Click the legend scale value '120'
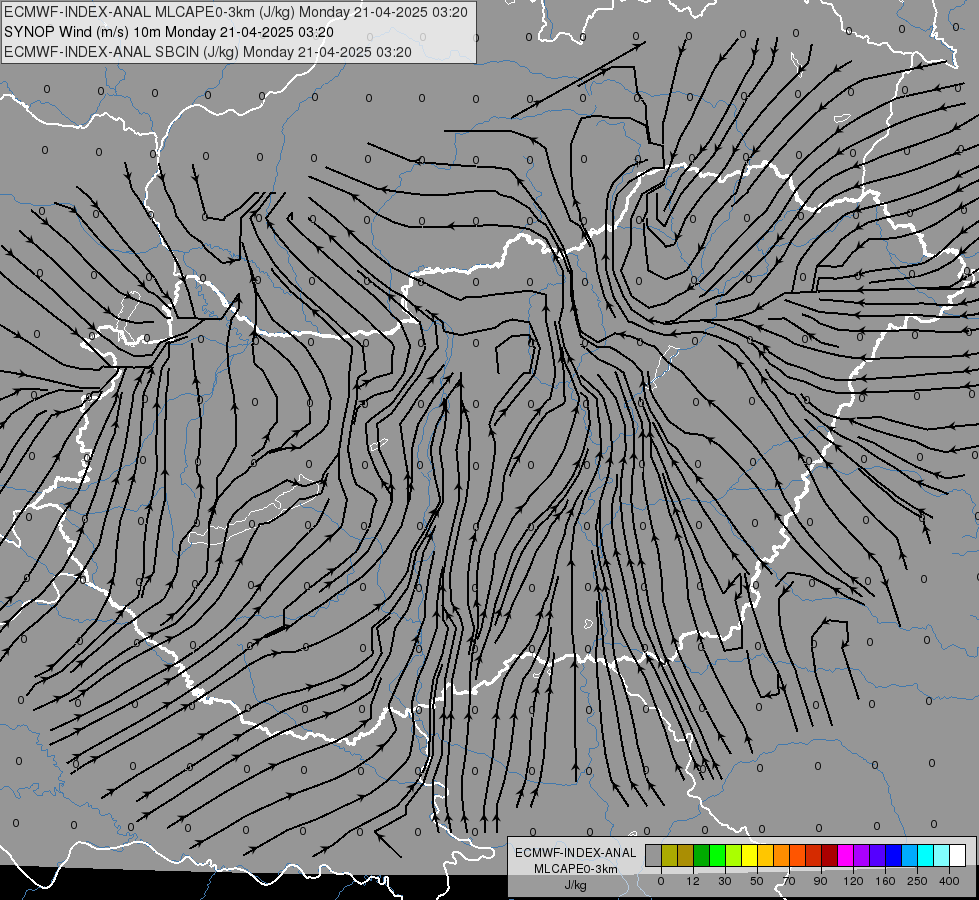Screen dimensions: 979x900 click(x=853, y=881)
